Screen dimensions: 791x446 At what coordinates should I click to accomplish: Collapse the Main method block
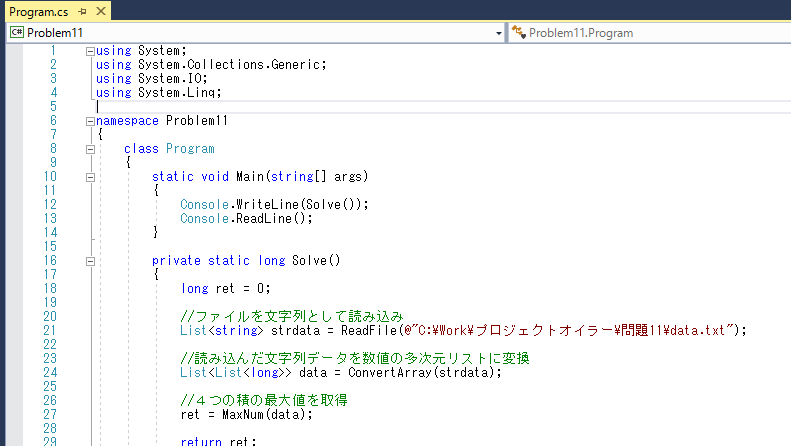click(x=90, y=177)
